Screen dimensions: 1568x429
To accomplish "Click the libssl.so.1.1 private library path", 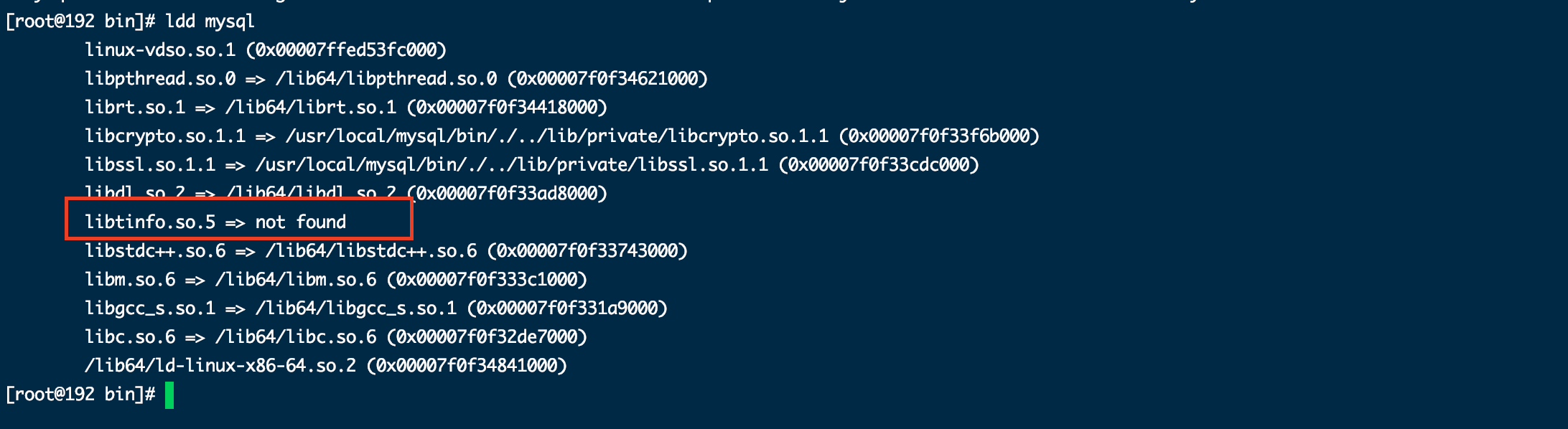I will pos(512,165).
